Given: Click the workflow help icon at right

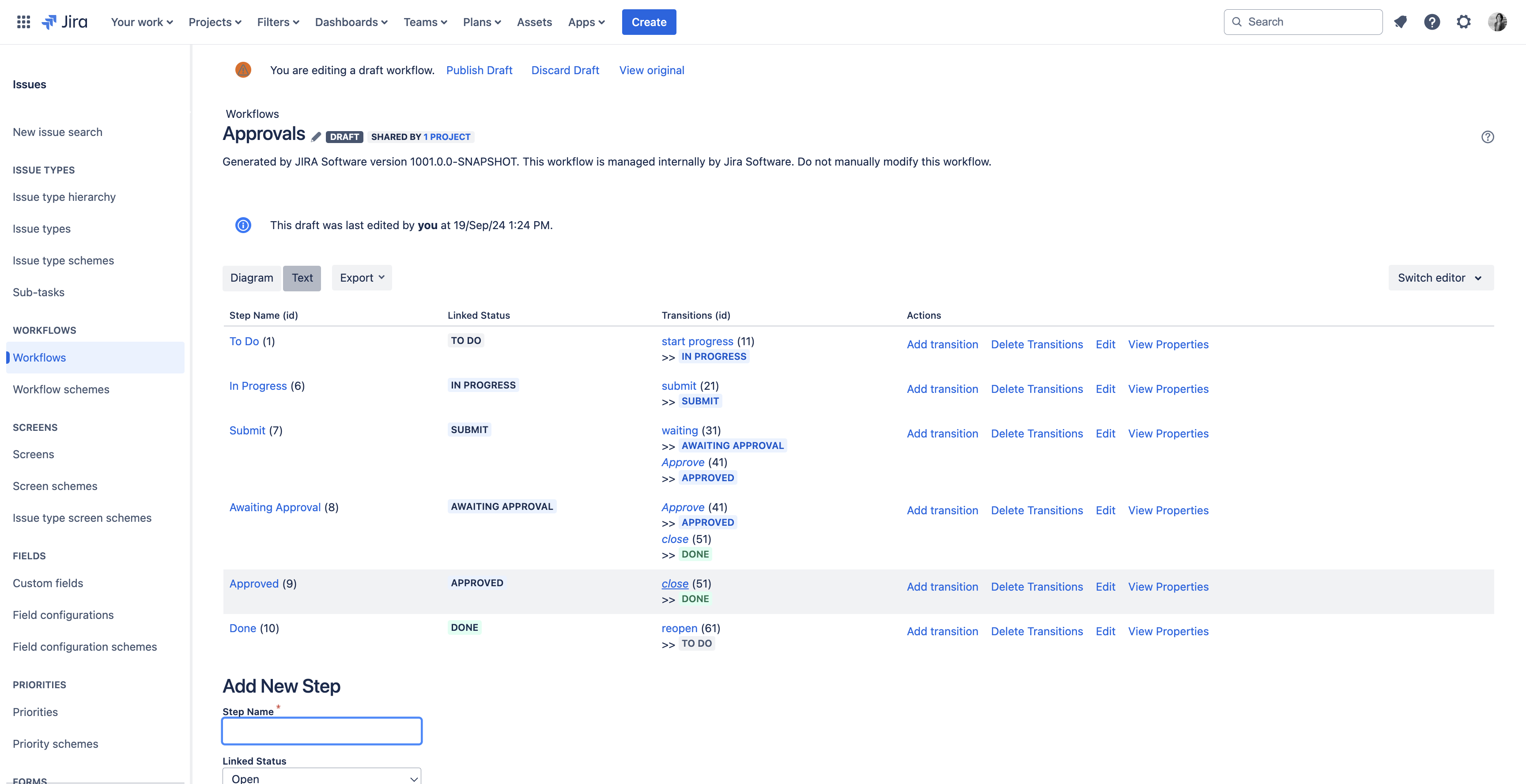Looking at the screenshot, I should pyautogui.click(x=1488, y=137).
